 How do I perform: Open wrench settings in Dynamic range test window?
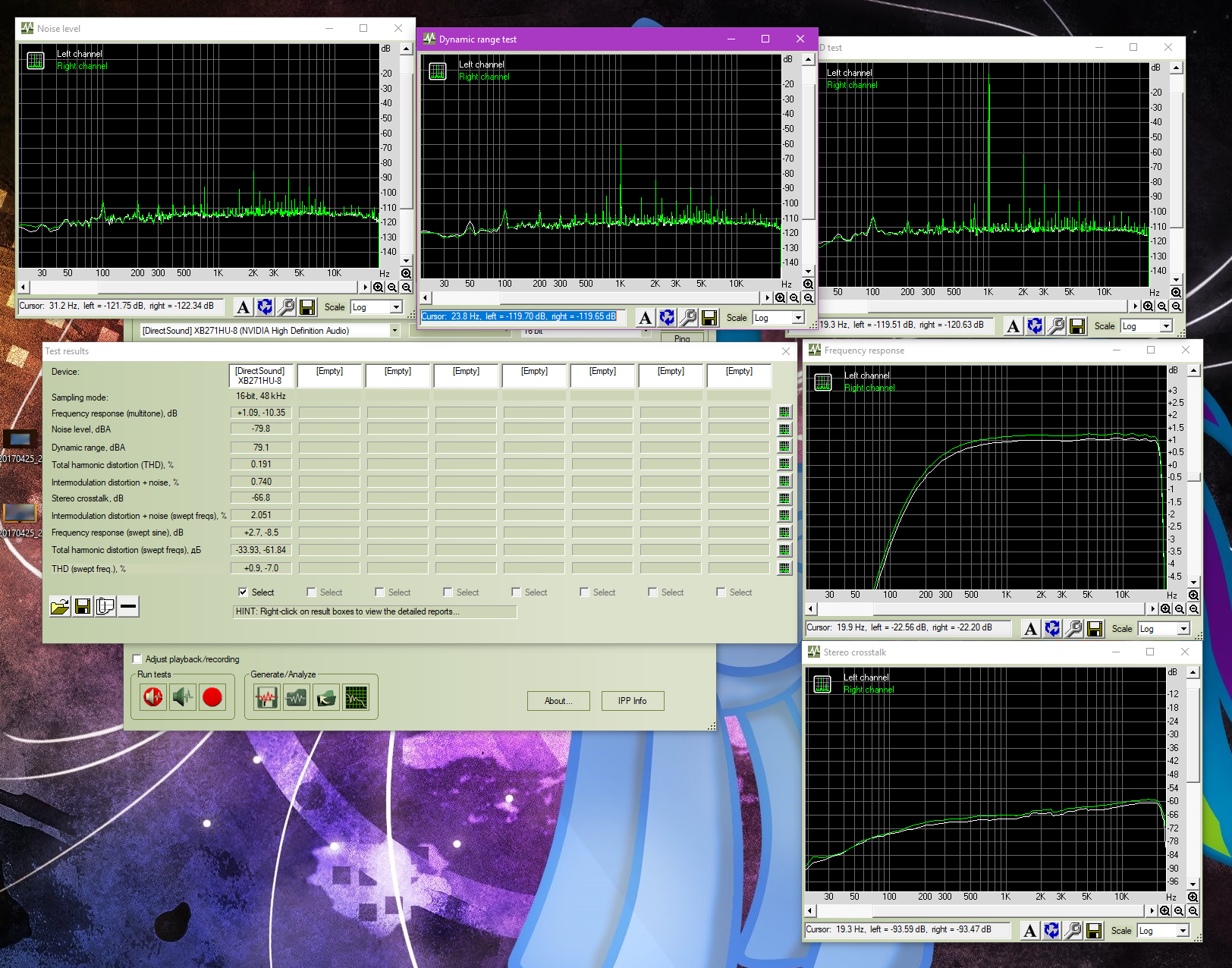(x=688, y=318)
